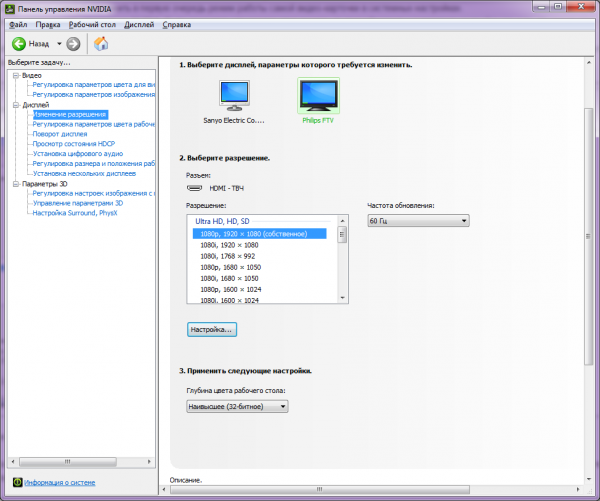Viewport: 600px width, 501px height.
Task: Click the Назад button label
Action: (x=39, y=44)
